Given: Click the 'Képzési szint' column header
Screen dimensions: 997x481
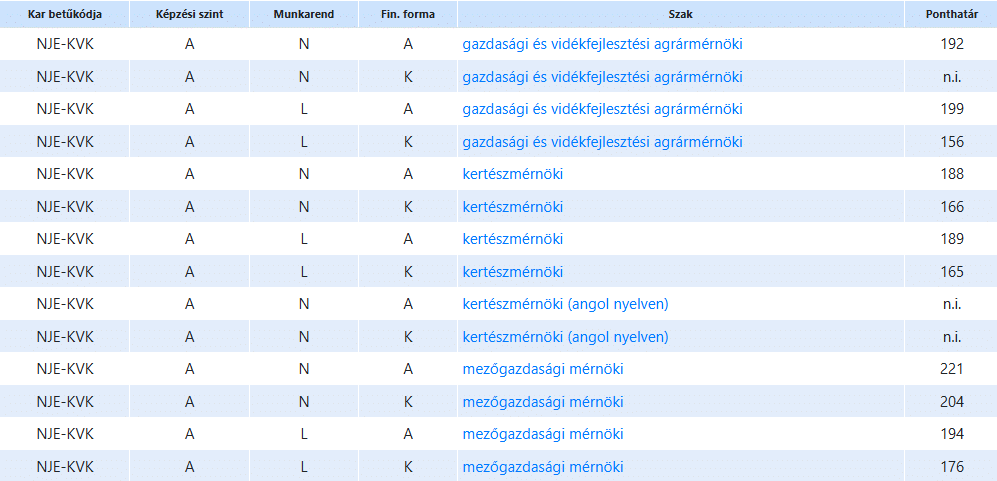Looking at the screenshot, I should (189, 15).
